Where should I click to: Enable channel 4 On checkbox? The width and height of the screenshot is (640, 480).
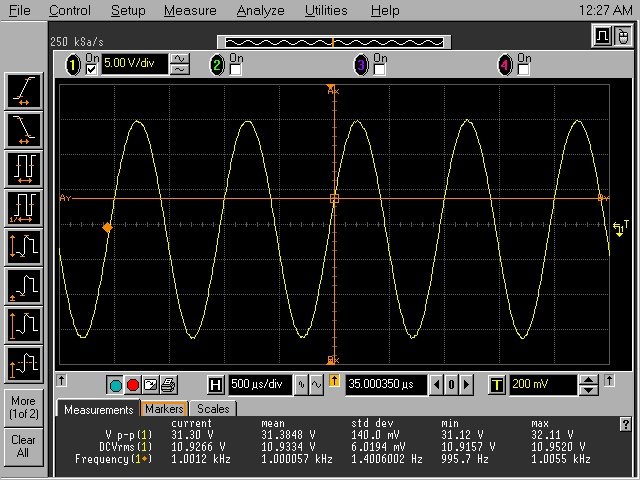pyautogui.click(x=523, y=69)
